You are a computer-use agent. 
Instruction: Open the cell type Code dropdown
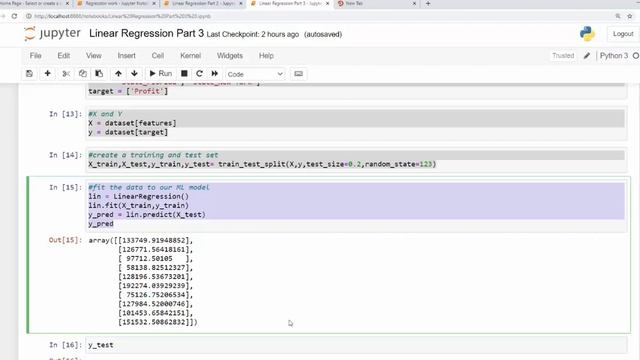255,74
